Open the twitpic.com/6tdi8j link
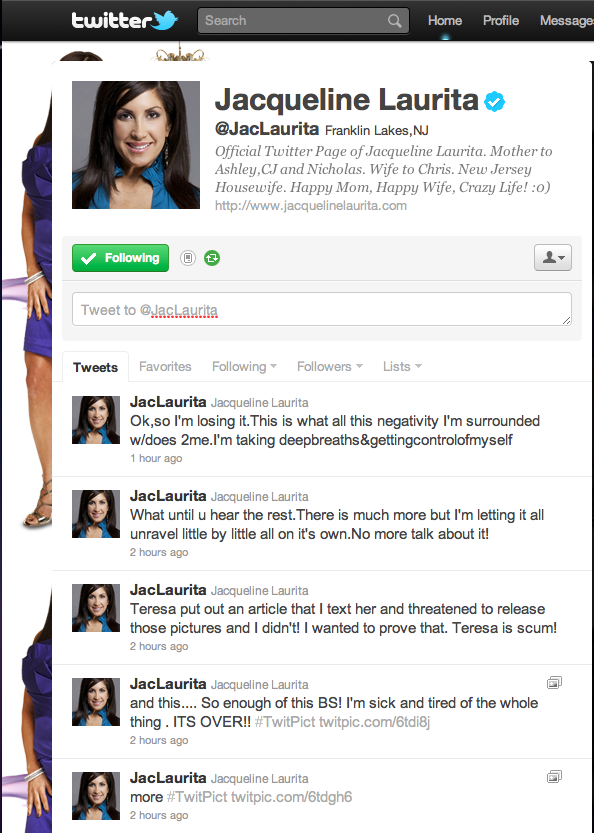This screenshot has width=594, height=833. tap(374, 722)
